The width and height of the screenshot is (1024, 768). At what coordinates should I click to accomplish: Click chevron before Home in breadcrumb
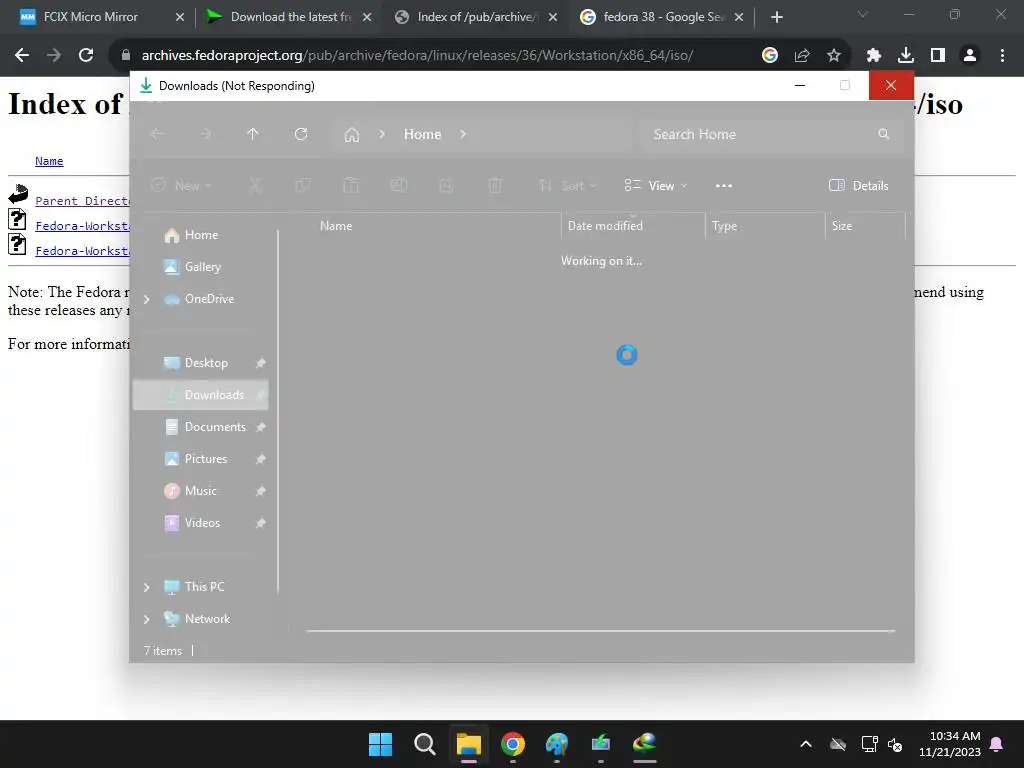[x=382, y=134]
